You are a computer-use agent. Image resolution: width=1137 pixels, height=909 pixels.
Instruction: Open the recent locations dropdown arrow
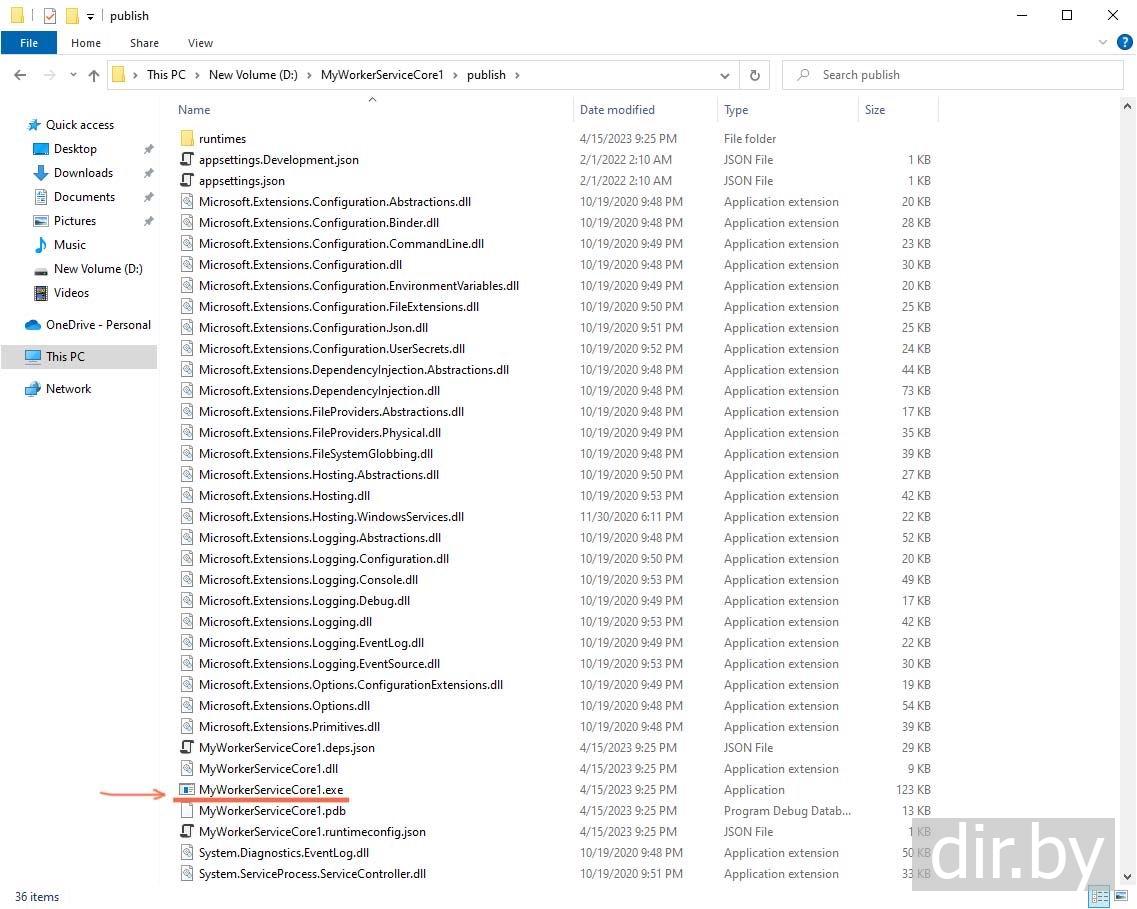[x=73, y=75]
